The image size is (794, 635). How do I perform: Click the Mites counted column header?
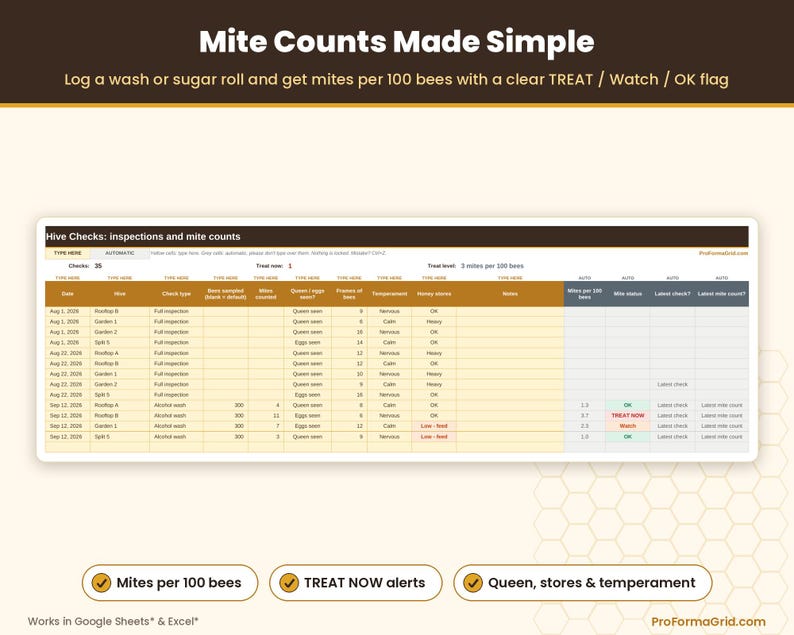(266, 294)
